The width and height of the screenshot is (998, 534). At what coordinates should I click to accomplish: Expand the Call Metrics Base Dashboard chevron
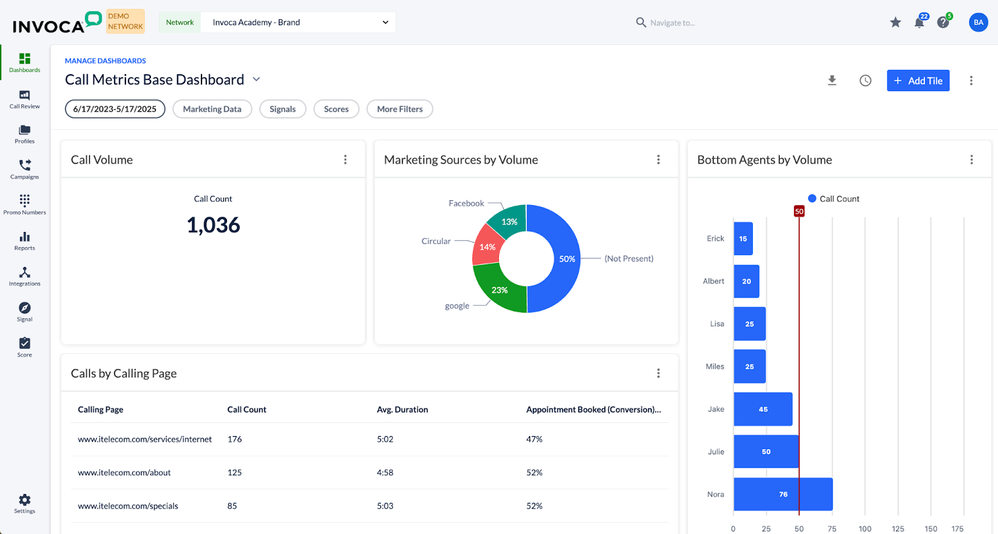[257, 80]
